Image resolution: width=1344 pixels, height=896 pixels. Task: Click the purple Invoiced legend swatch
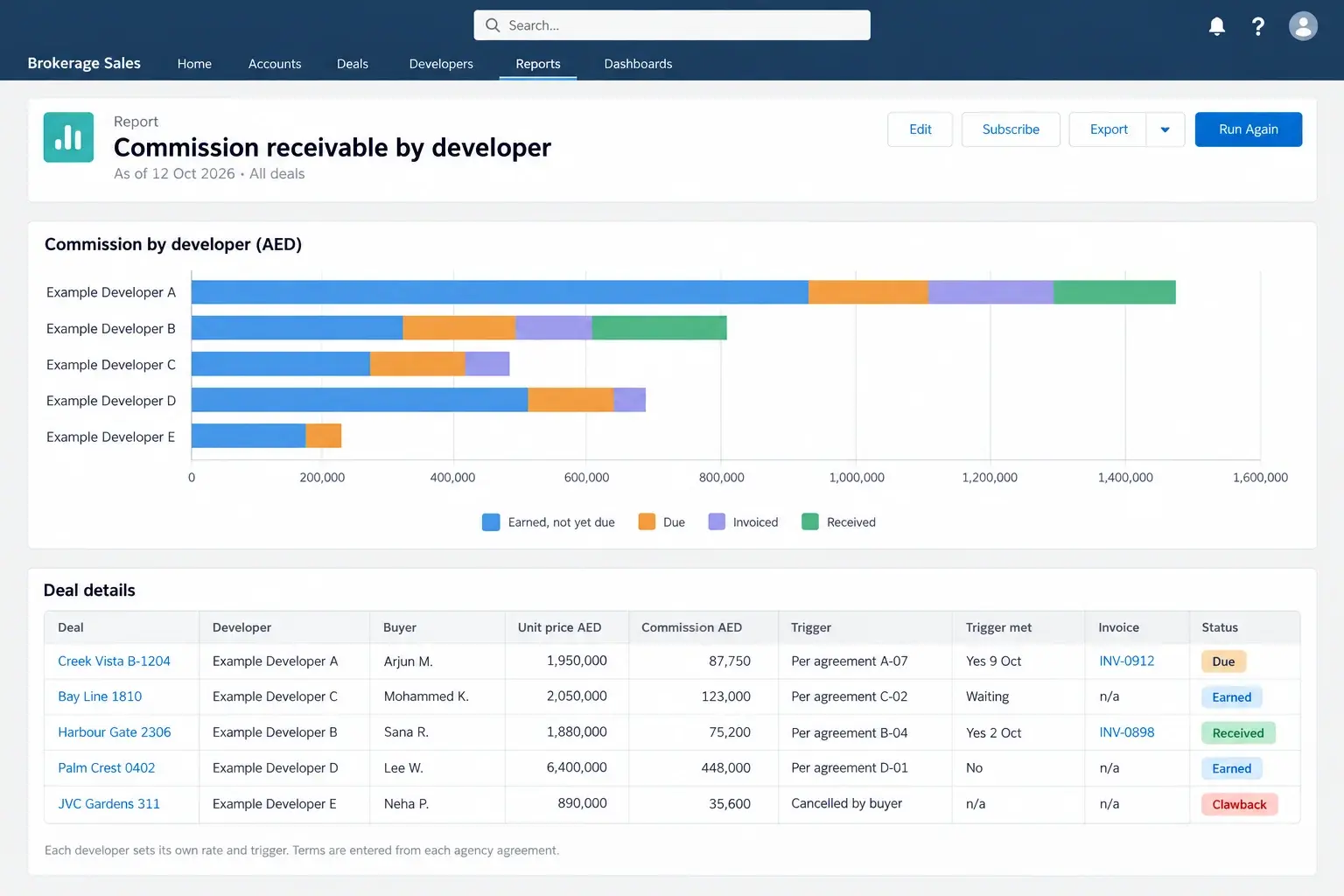tap(717, 522)
